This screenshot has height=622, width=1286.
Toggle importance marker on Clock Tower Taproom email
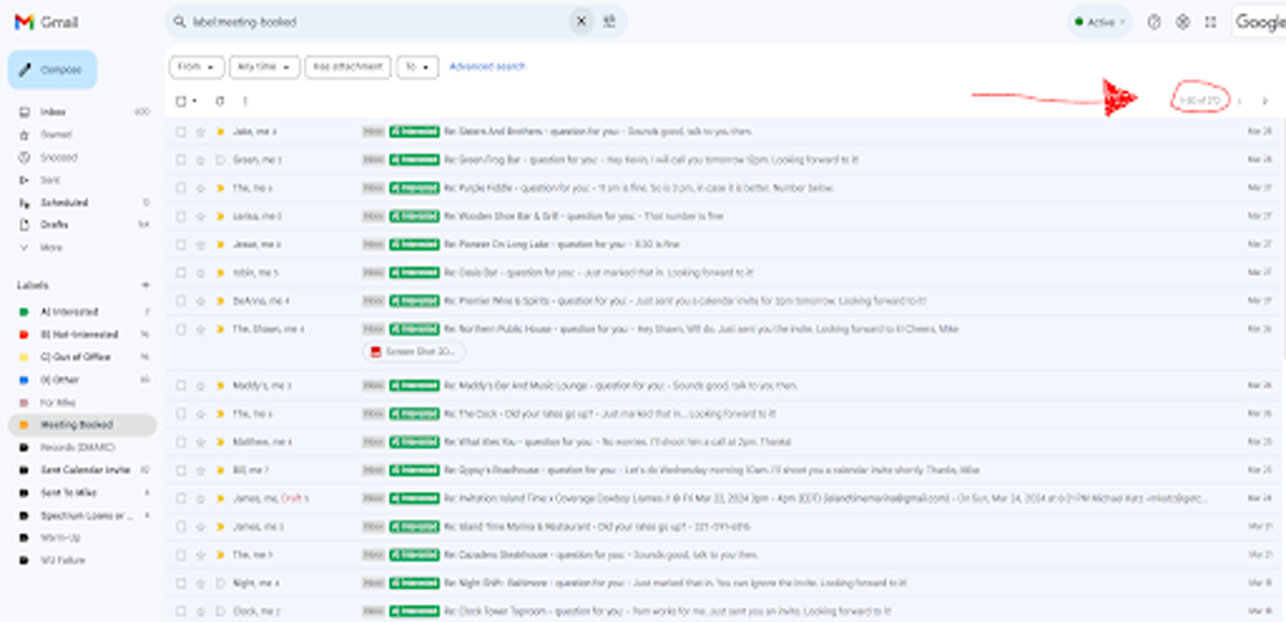(220, 610)
